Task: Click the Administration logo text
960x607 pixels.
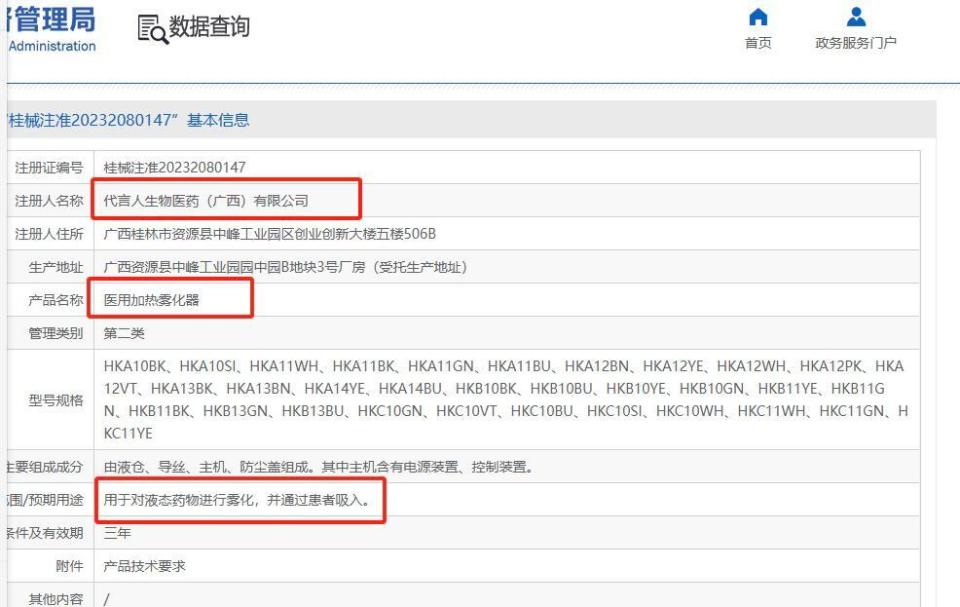Action: pos(52,46)
